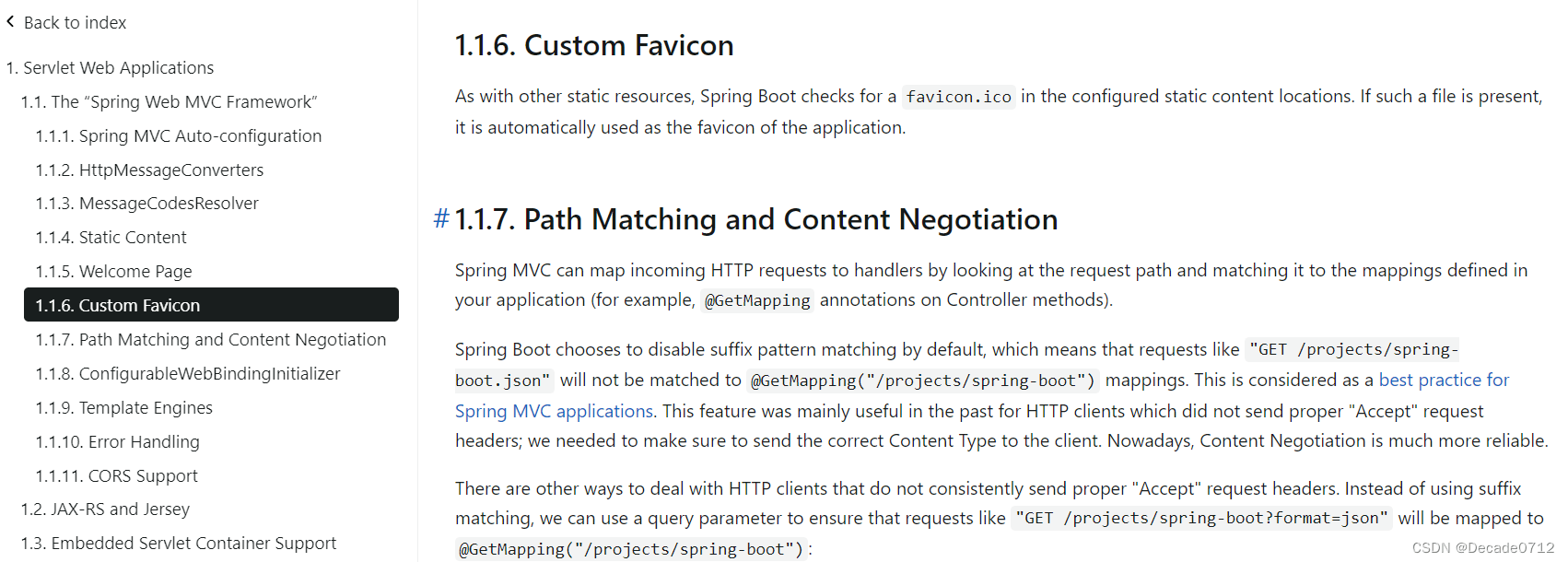Image resolution: width=1568 pixels, height=562 pixels.
Task: Go to 1.1.7. Path Matching and Content Negotiation
Action: [x=211, y=339]
